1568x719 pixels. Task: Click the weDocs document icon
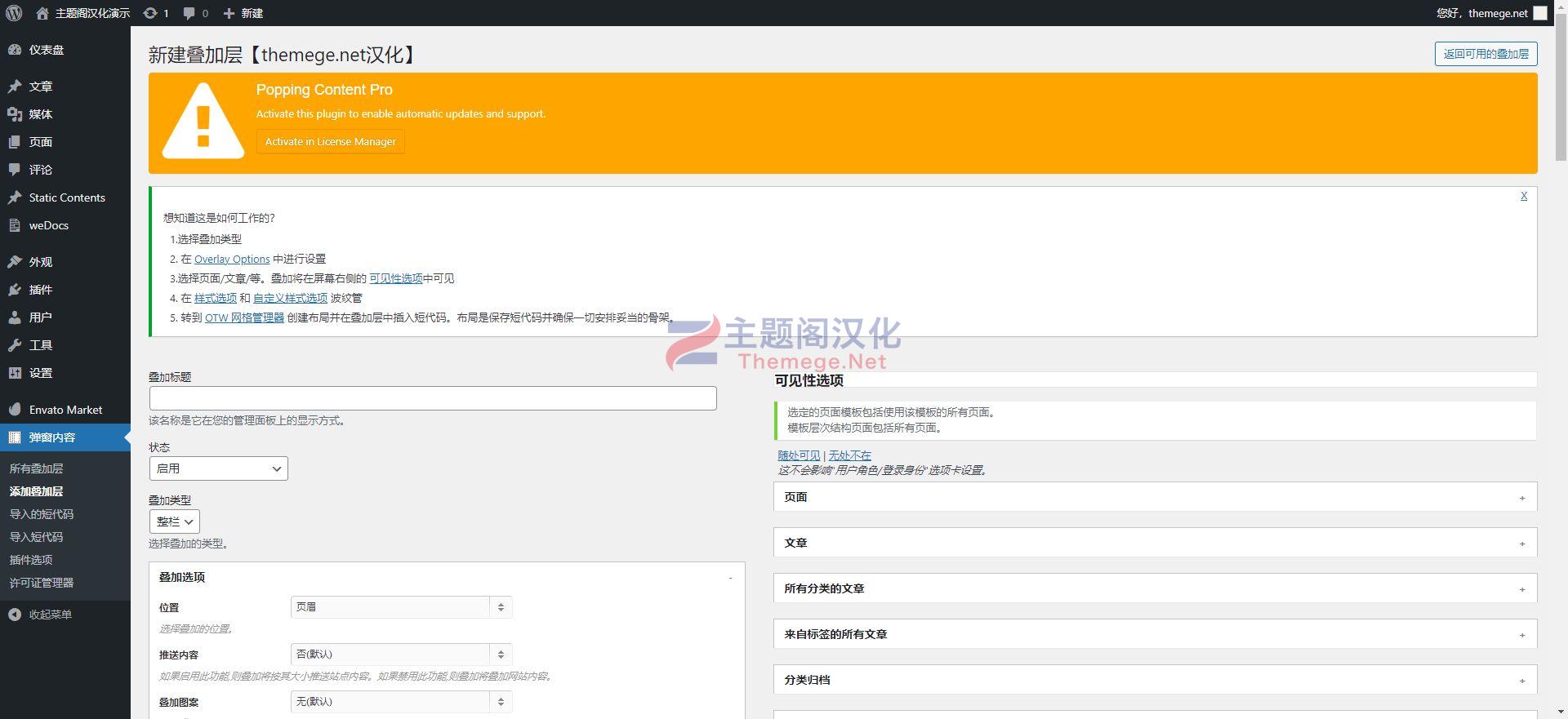15,225
